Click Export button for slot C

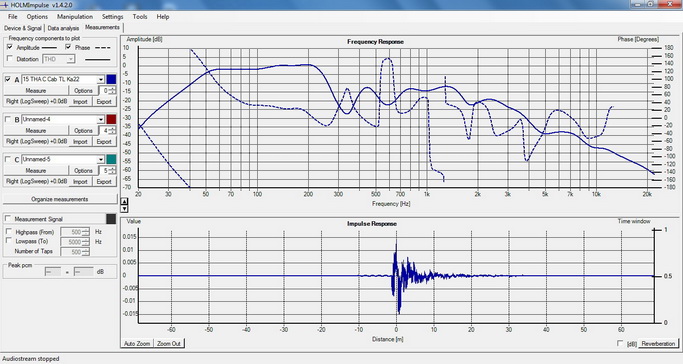[x=104, y=182]
